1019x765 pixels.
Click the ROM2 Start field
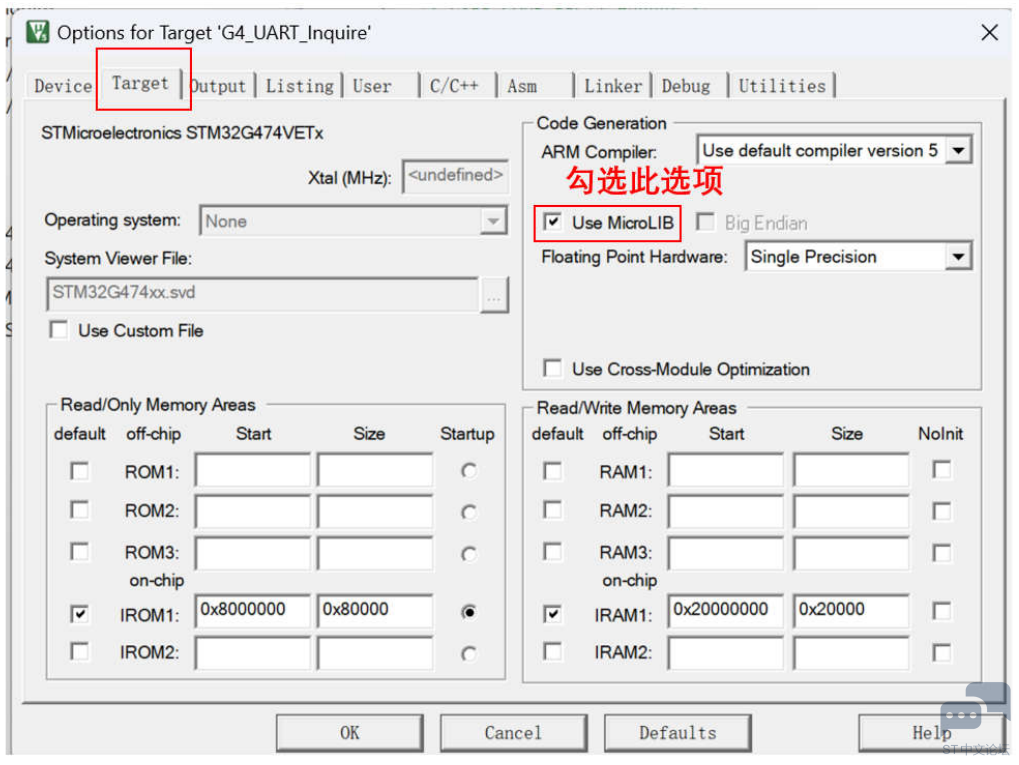point(253,512)
